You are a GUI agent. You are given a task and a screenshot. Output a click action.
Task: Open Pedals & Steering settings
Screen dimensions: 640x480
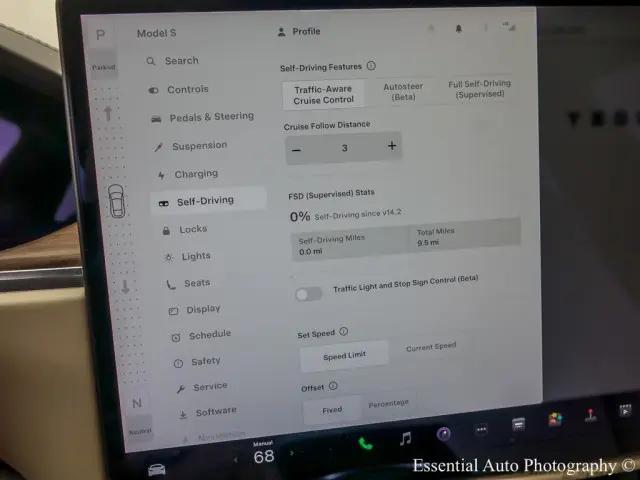point(202,118)
